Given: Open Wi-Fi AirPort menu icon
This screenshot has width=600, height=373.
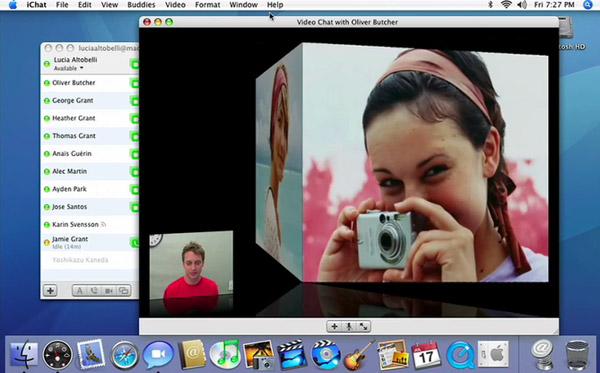Looking at the screenshot, I should click(506, 5).
